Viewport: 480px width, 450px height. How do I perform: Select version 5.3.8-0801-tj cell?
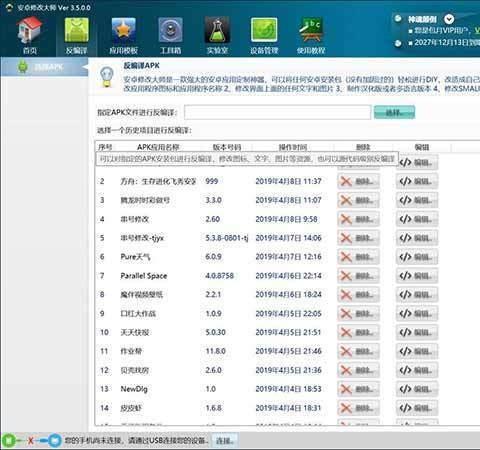[x=227, y=238]
